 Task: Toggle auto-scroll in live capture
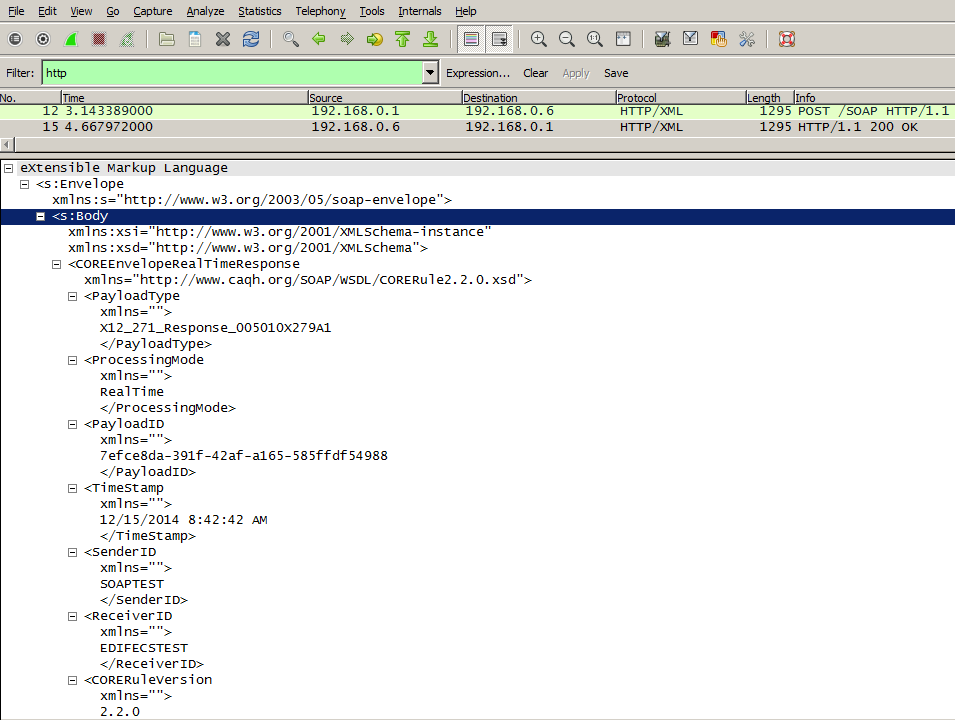click(499, 39)
